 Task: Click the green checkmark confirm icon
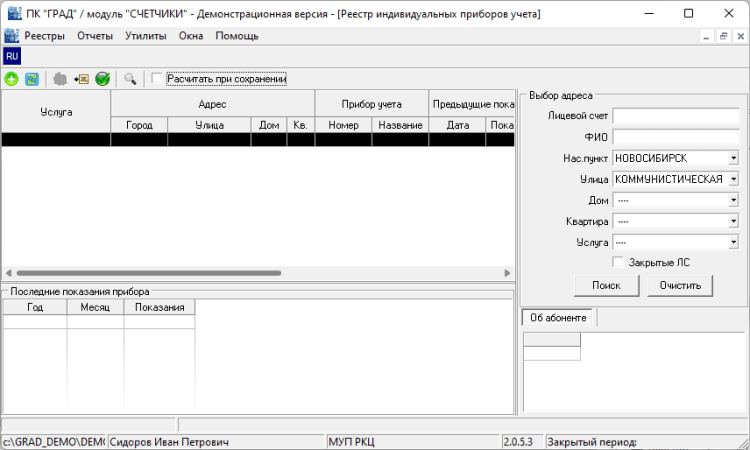pos(102,79)
